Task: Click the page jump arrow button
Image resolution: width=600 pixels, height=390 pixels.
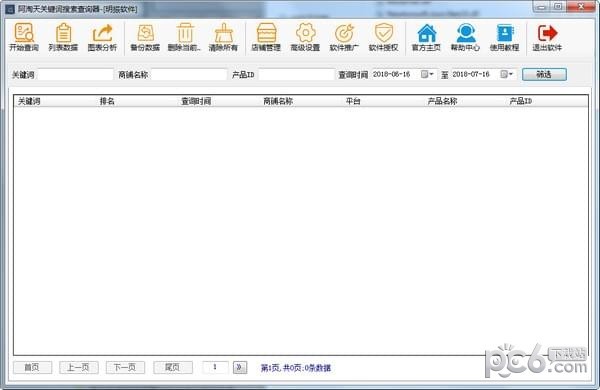Action: [x=240, y=367]
